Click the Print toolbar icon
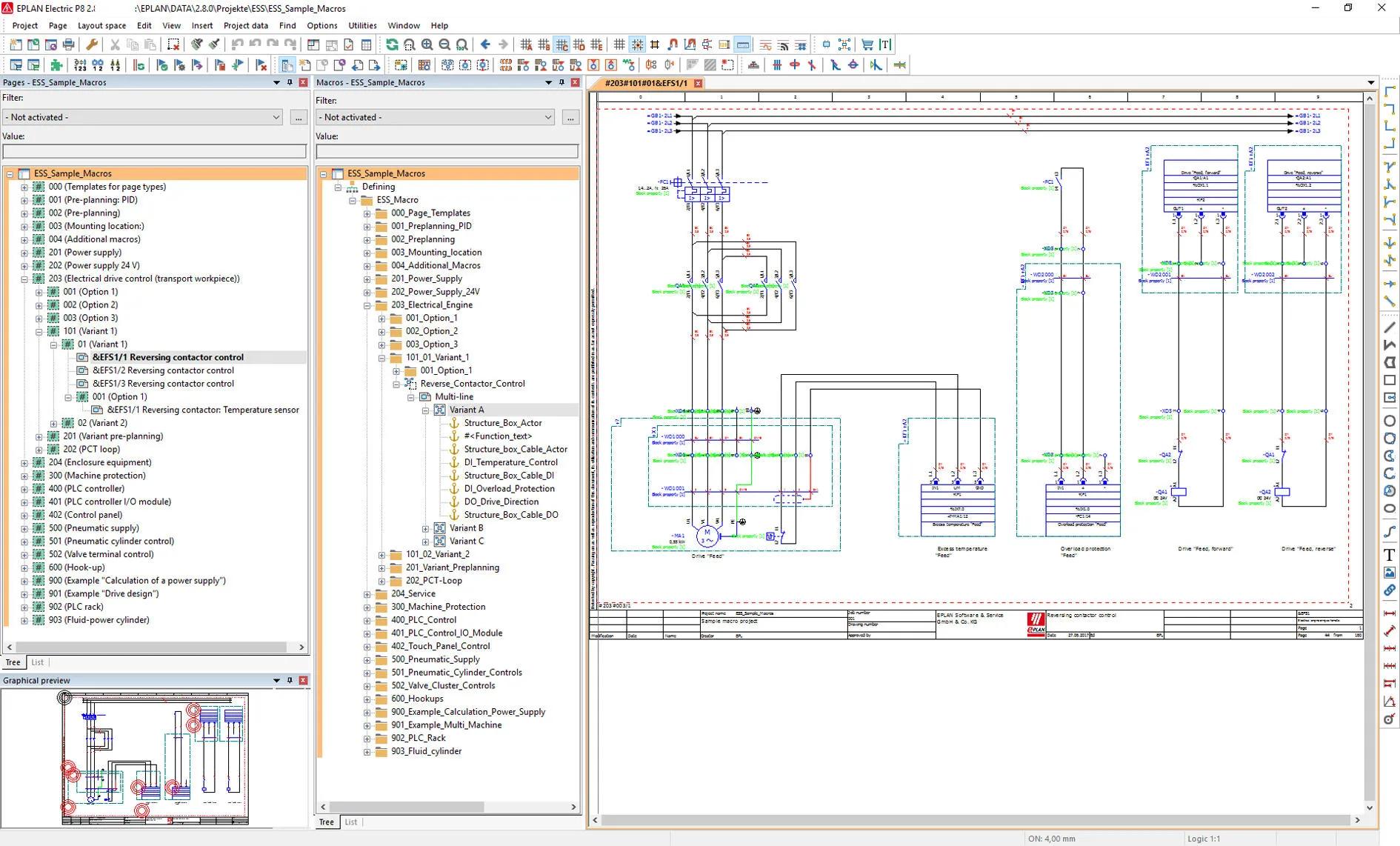The image size is (1400, 846). (x=68, y=44)
